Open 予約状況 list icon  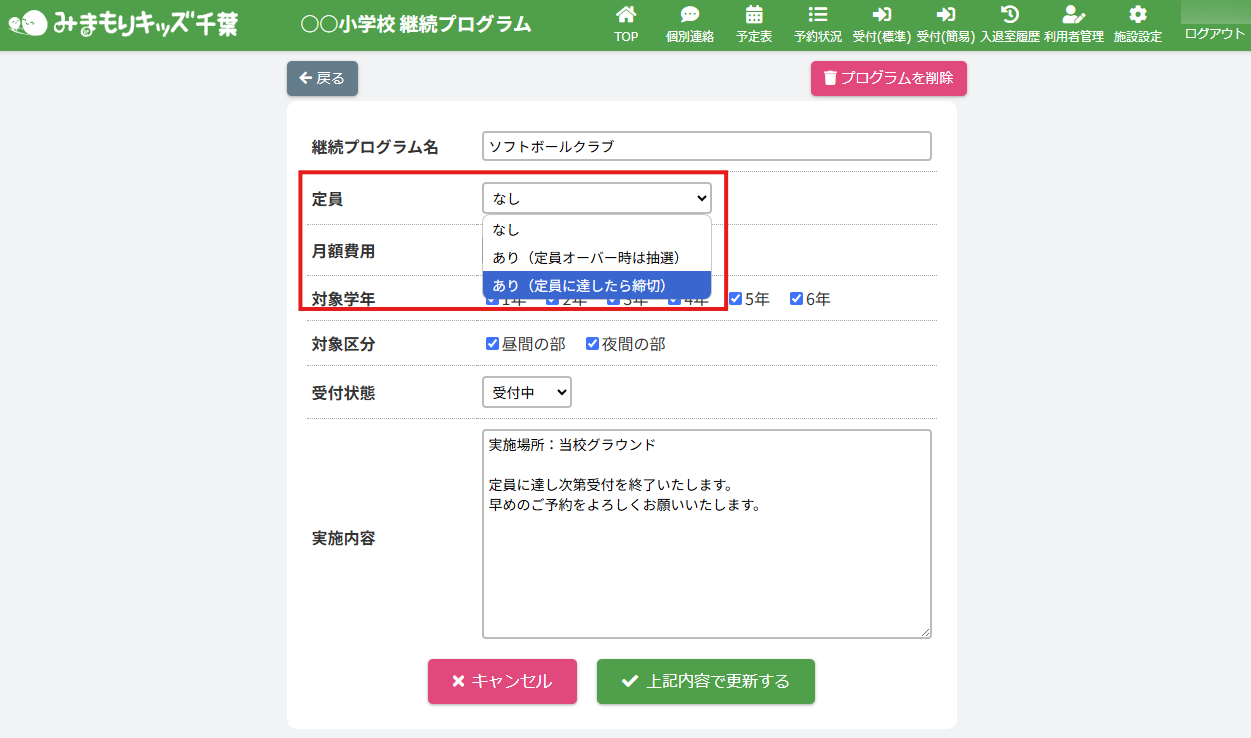(817, 15)
